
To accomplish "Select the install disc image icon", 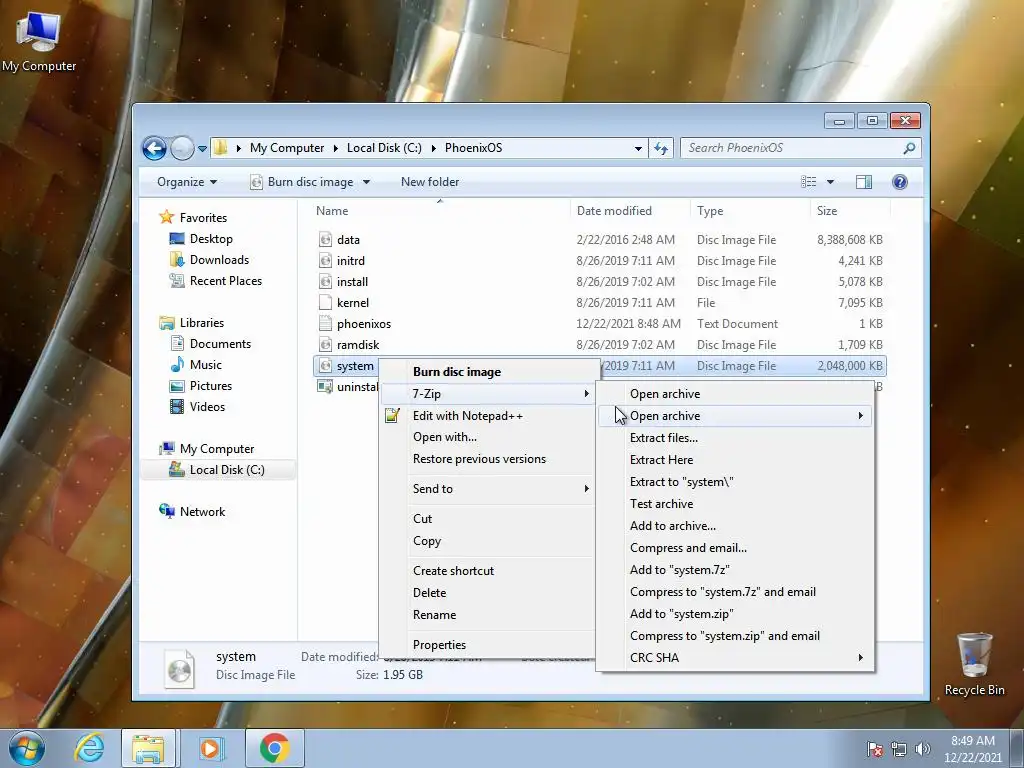I will 325,281.
